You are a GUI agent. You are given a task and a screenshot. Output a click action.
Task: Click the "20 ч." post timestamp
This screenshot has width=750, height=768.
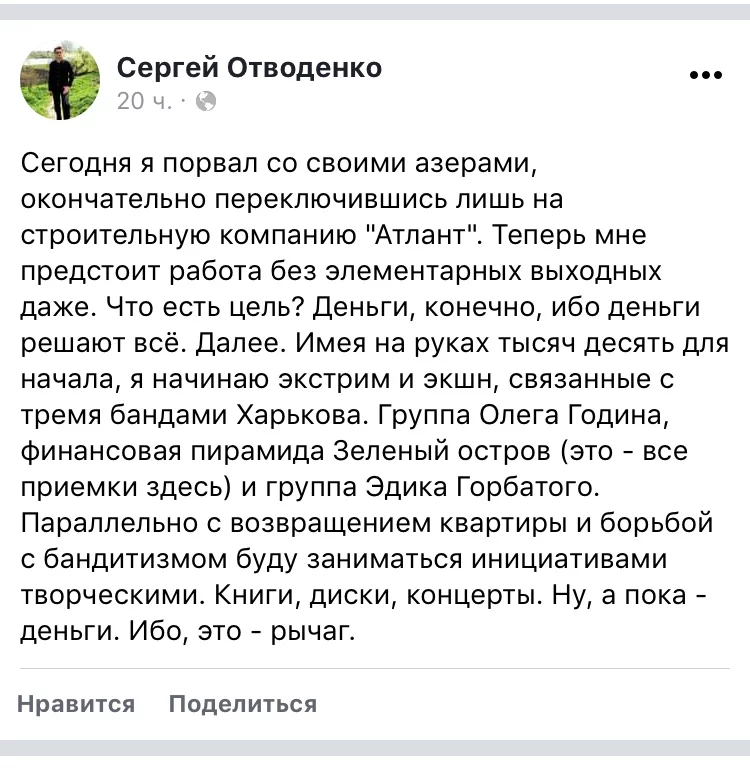tap(144, 101)
